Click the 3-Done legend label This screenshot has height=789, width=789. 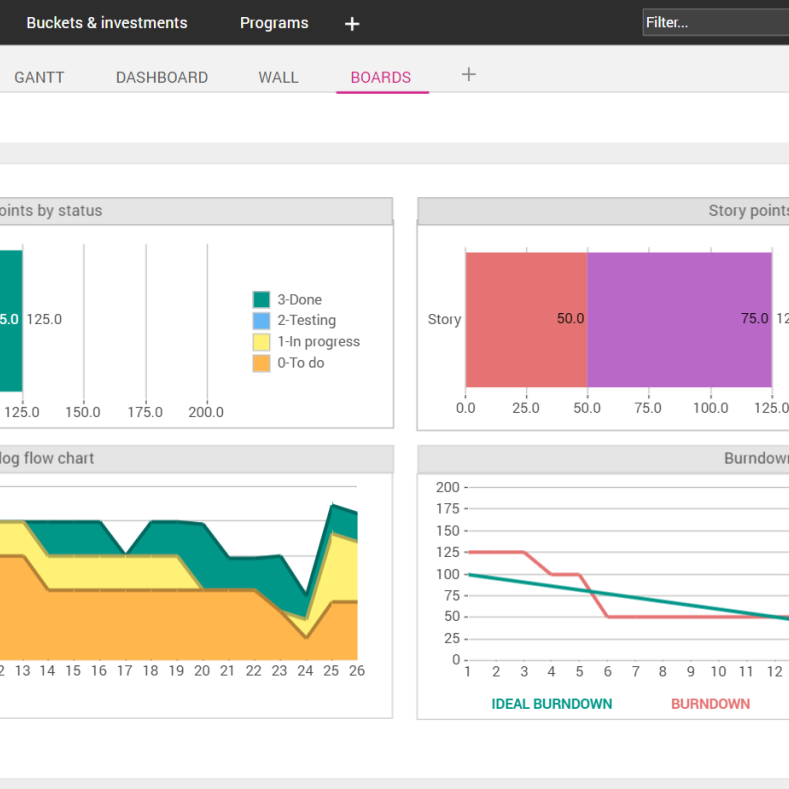[299, 299]
